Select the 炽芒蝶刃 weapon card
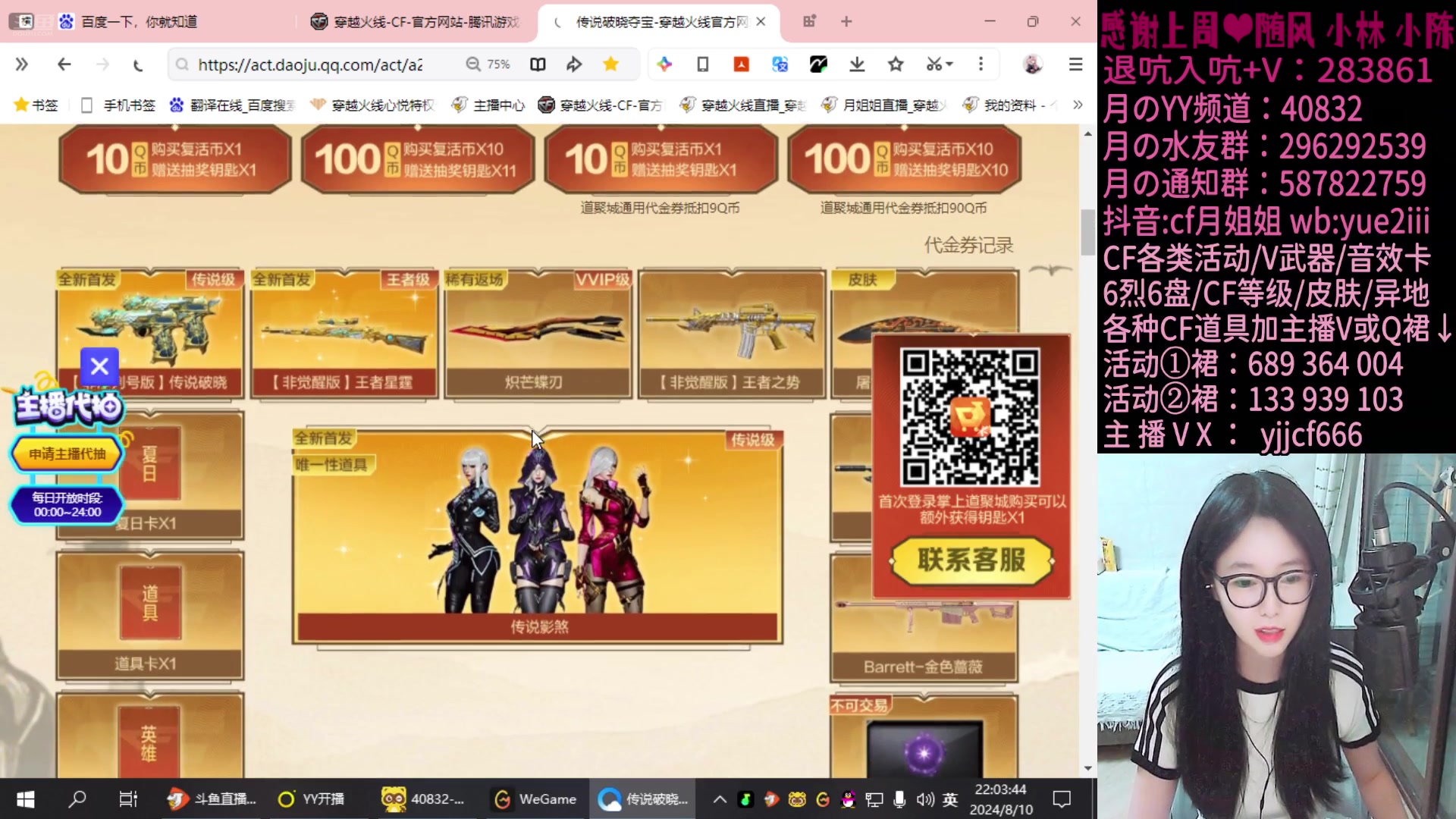 pyautogui.click(x=538, y=334)
